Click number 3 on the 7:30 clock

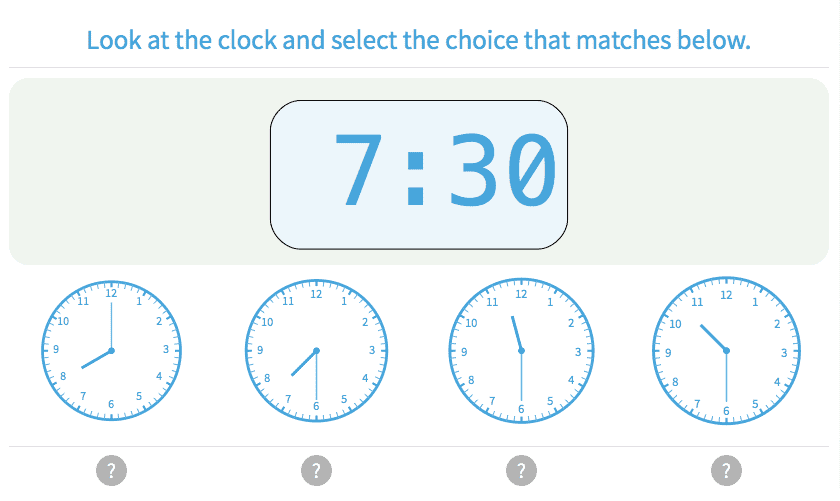(x=372, y=351)
